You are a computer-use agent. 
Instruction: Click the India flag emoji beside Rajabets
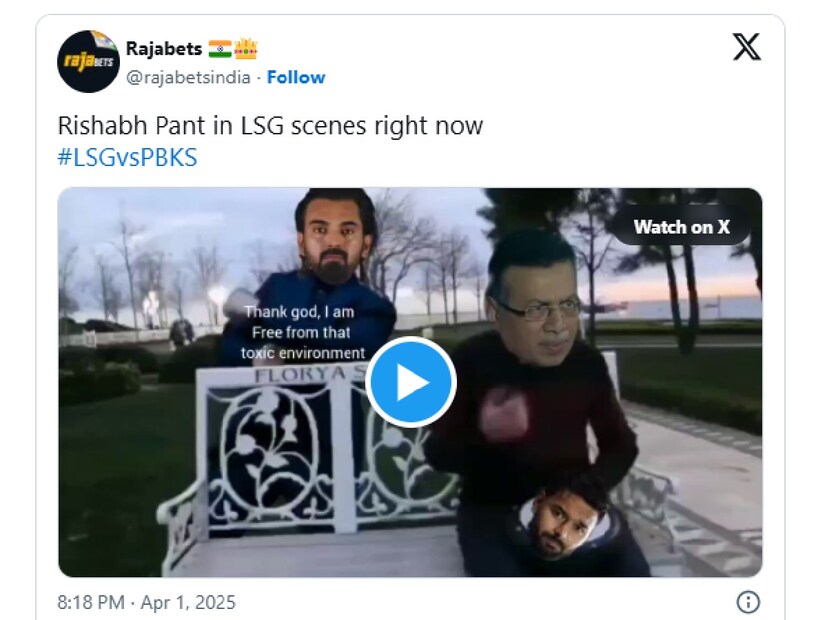220,49
